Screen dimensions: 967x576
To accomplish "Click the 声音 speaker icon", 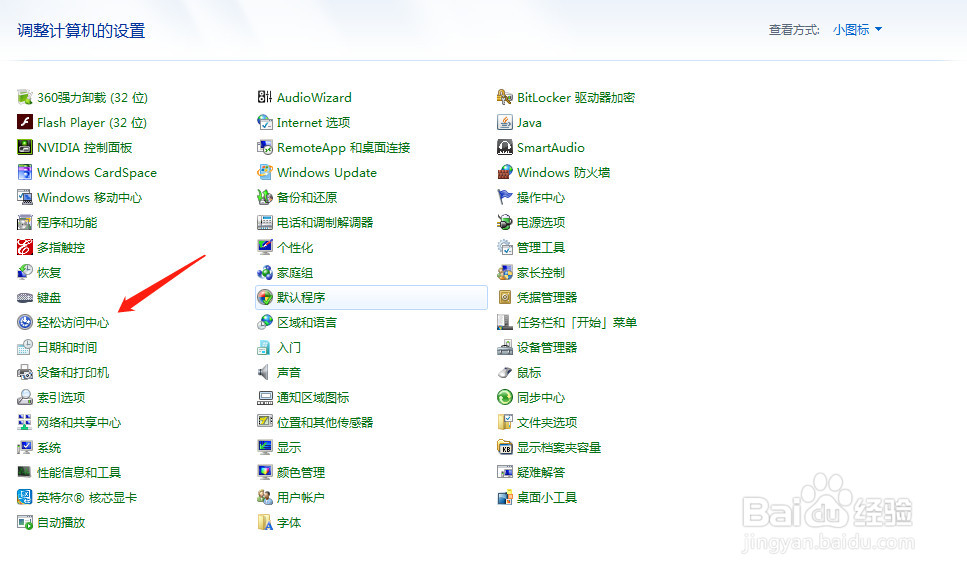I will [x=265, y=372].
